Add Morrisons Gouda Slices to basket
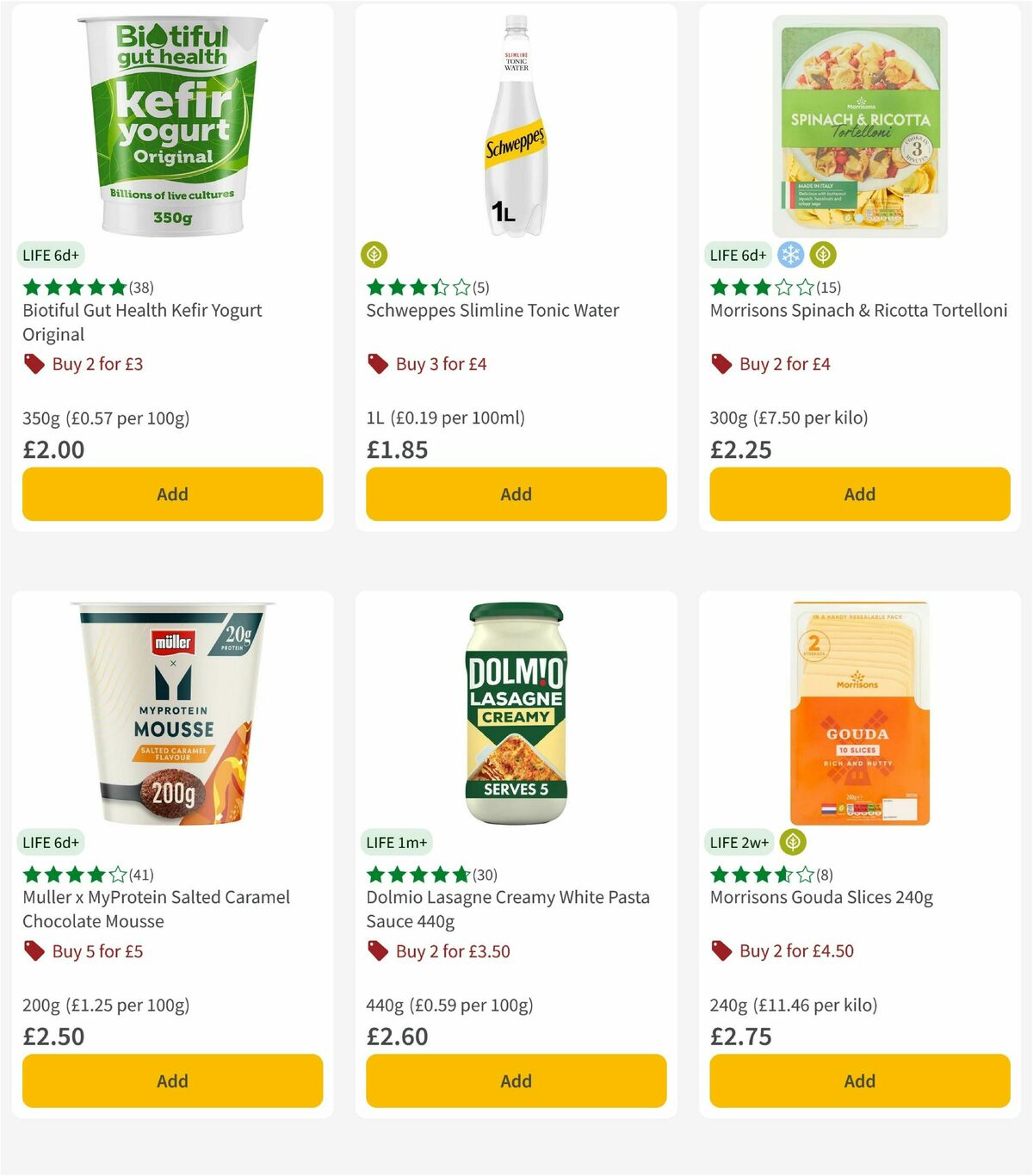Screen dimensions: 1033x1176 (x=859, y=1081)
